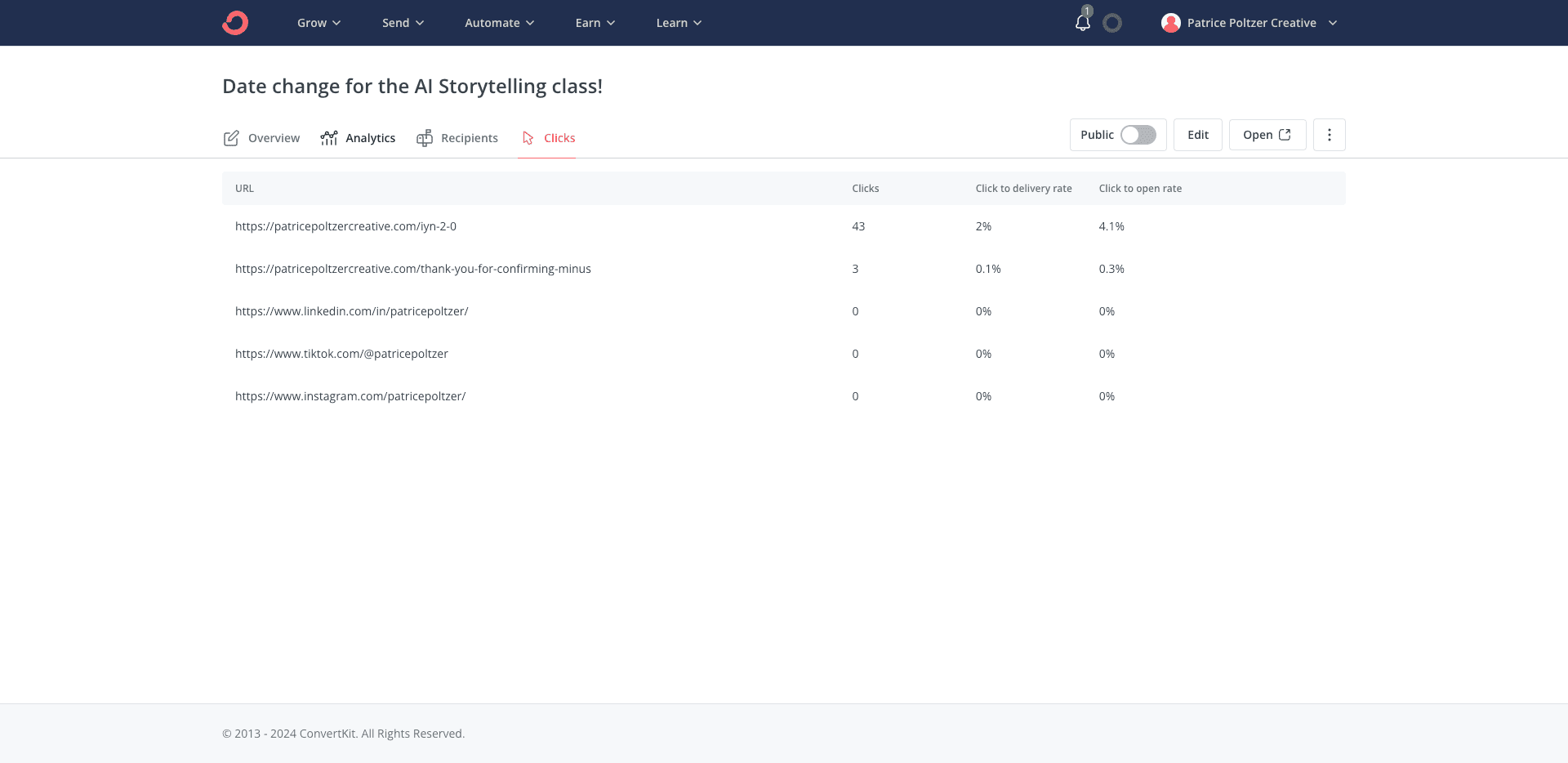Click the Clicks cursor icon
1568x763 pixels.
pyautogui.click(x=528, y=138)
